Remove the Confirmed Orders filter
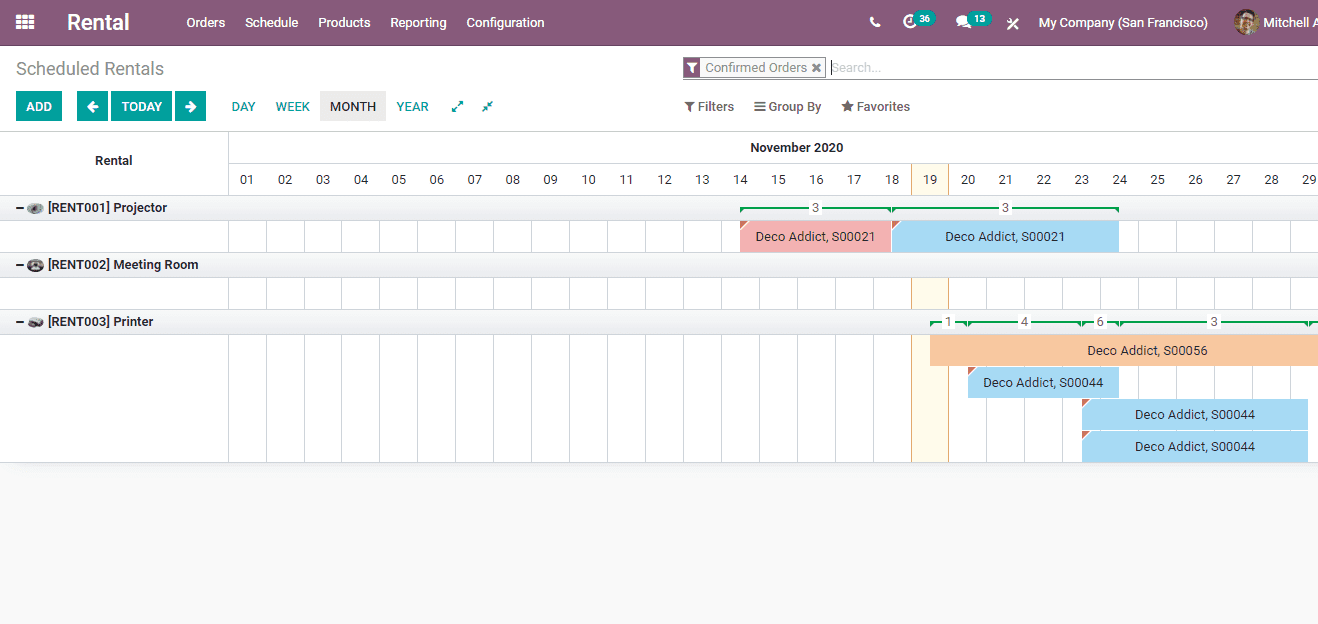The width and height of the screenshot is (1318, 624). point(816,68)
